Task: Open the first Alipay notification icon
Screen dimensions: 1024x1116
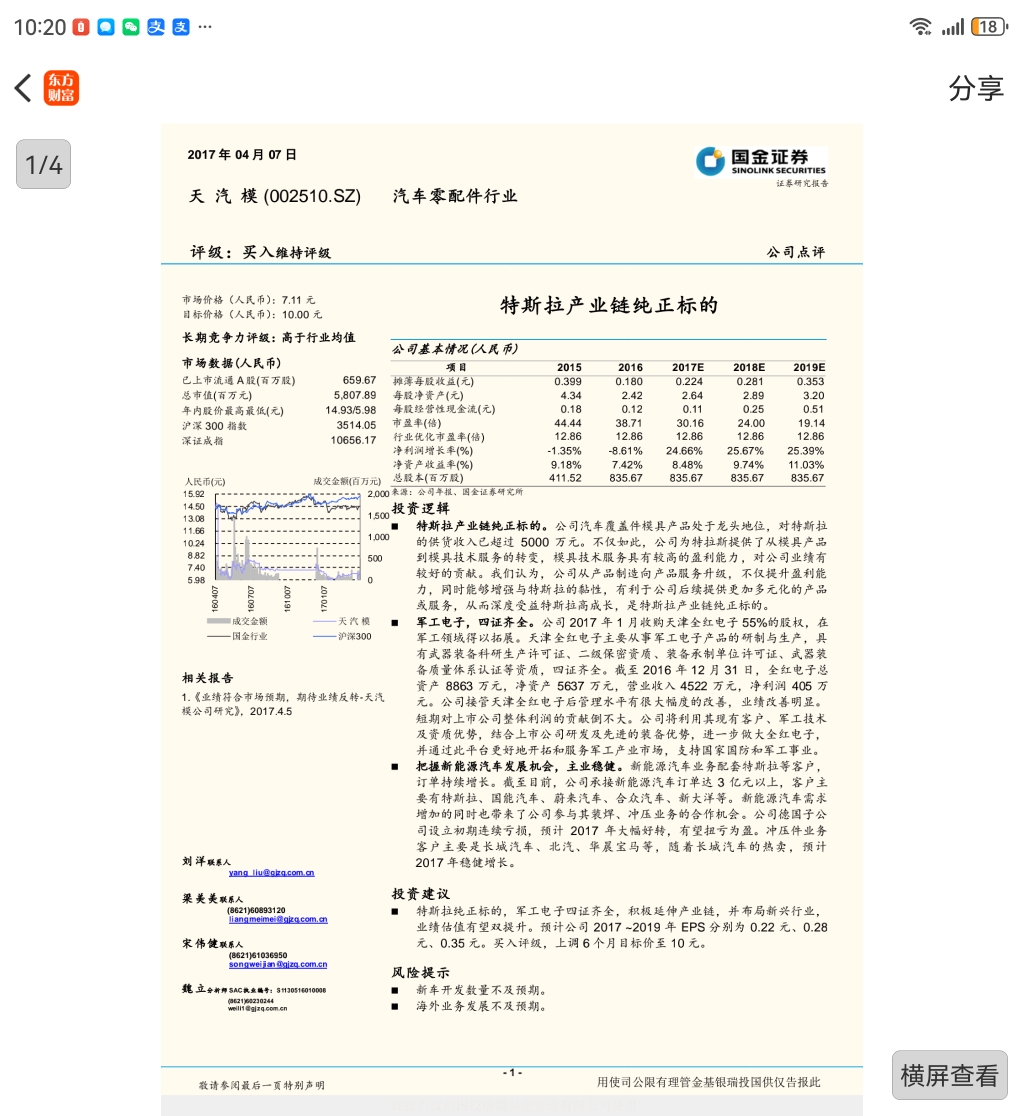Action: (x=156, y=27)
